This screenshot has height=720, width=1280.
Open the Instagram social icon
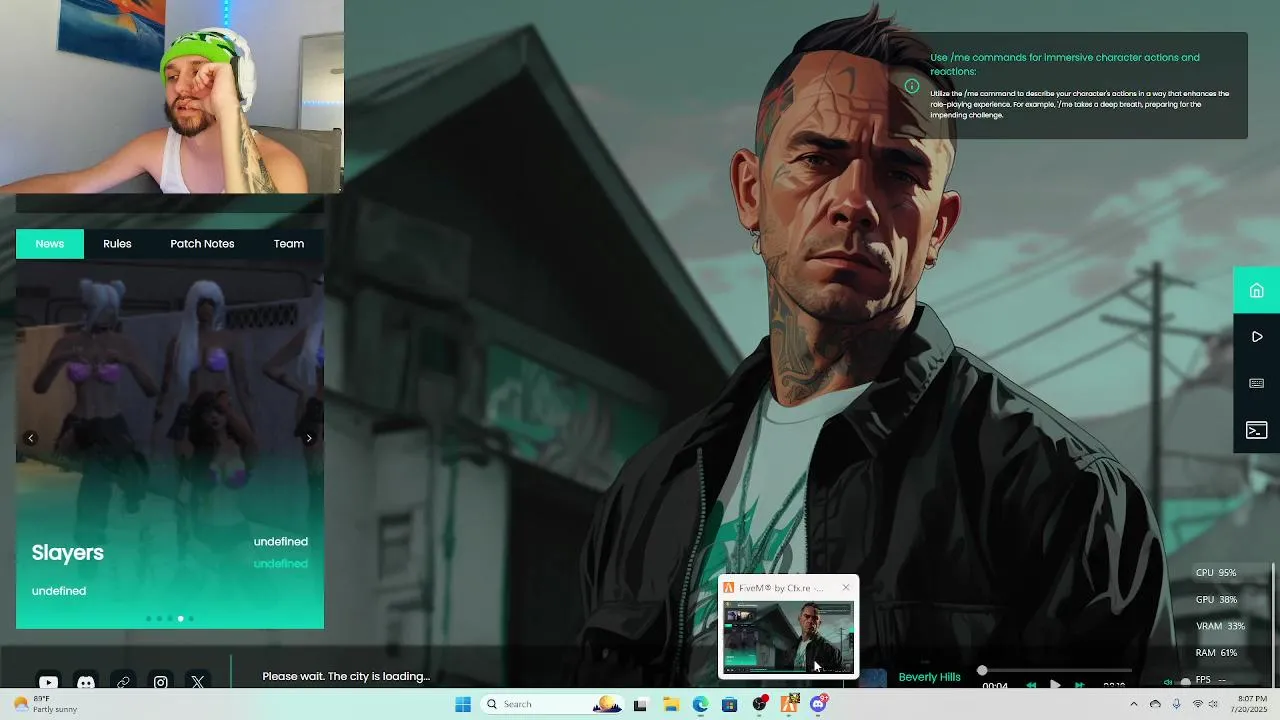click(160, 682)
